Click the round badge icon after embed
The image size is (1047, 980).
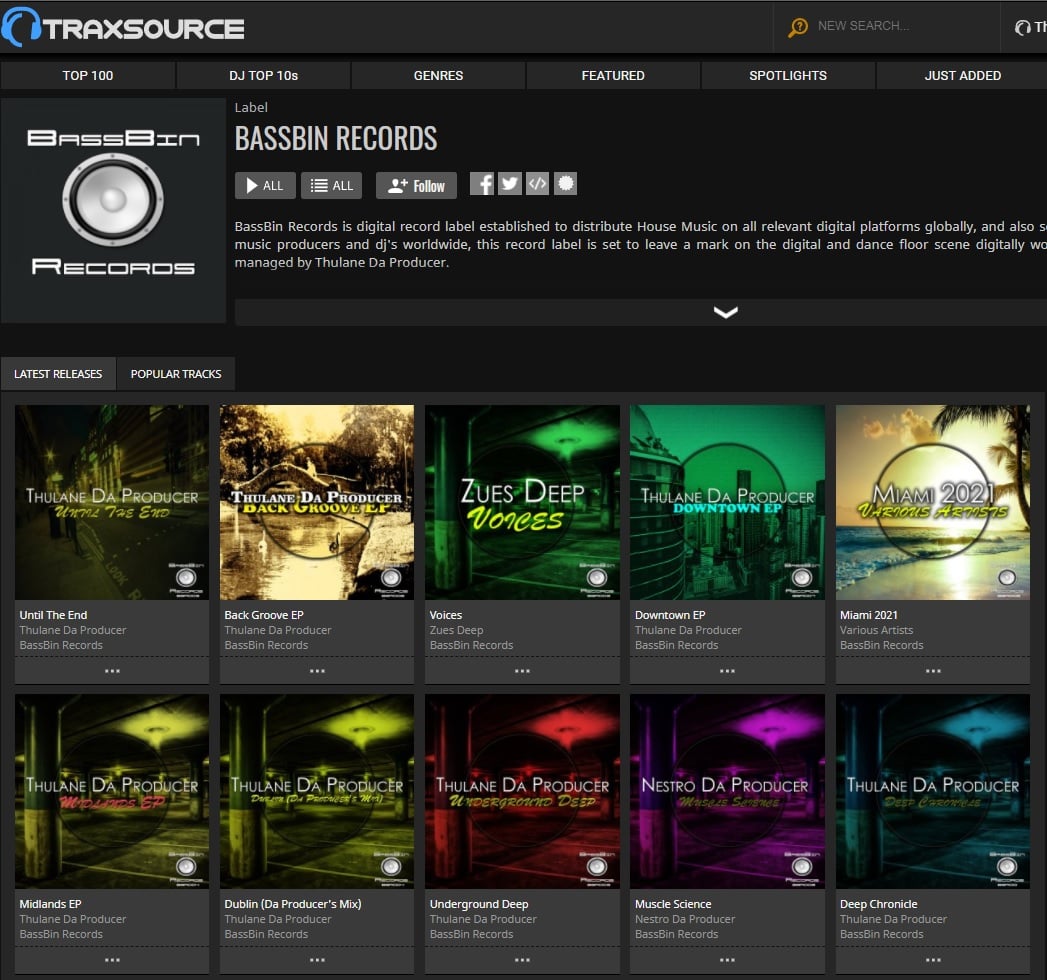point(566,184)
